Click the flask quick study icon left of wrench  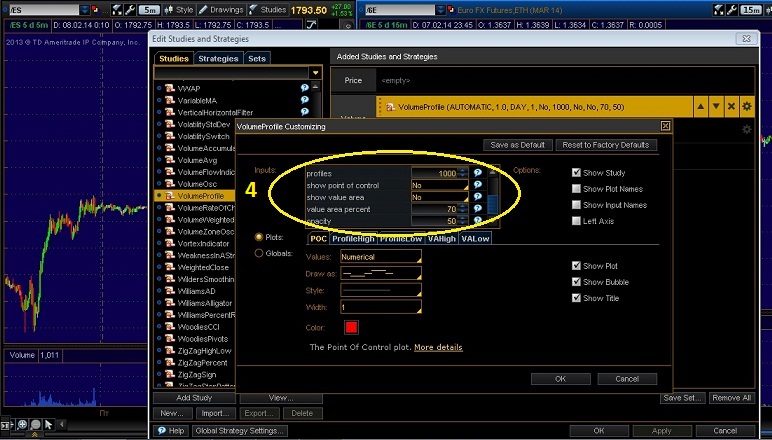point(118,9)
